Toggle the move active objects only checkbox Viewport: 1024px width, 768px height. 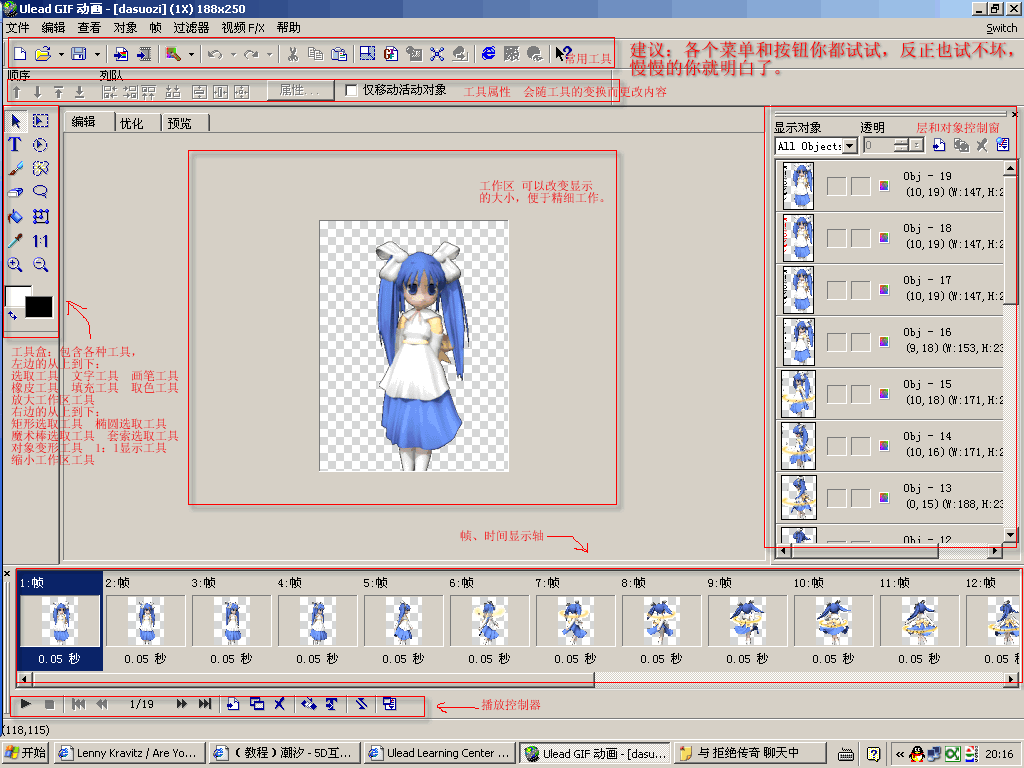351,91
